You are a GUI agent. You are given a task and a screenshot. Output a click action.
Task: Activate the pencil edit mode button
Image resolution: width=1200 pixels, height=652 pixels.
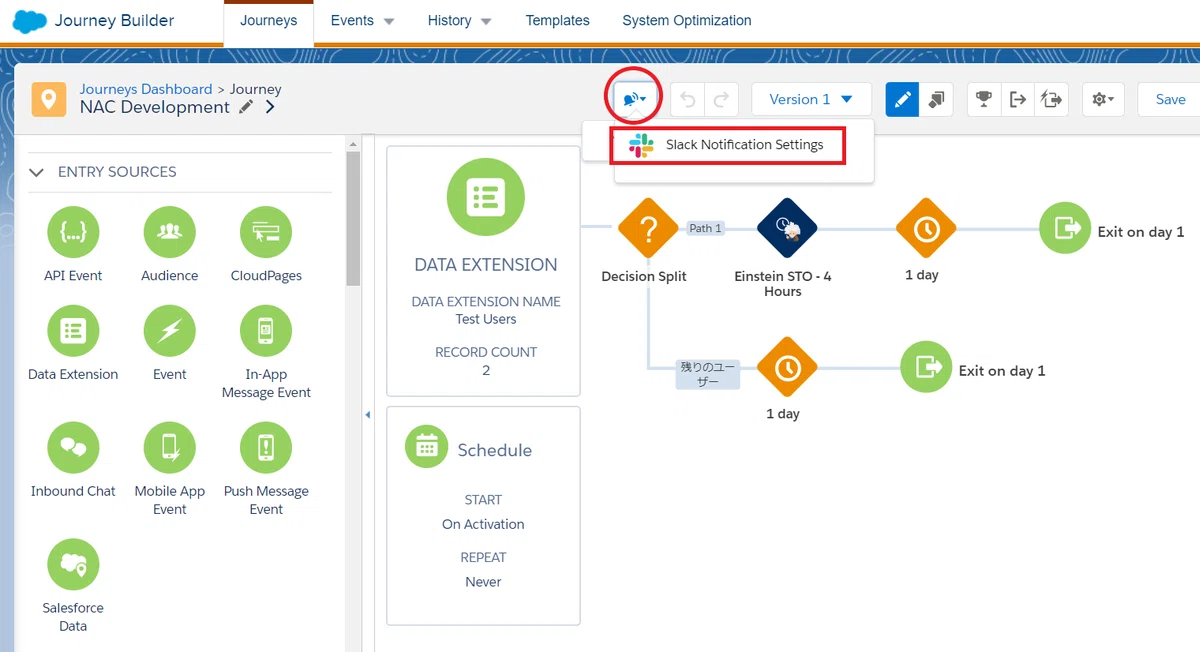pyautogui.click(x=903, y=99)
